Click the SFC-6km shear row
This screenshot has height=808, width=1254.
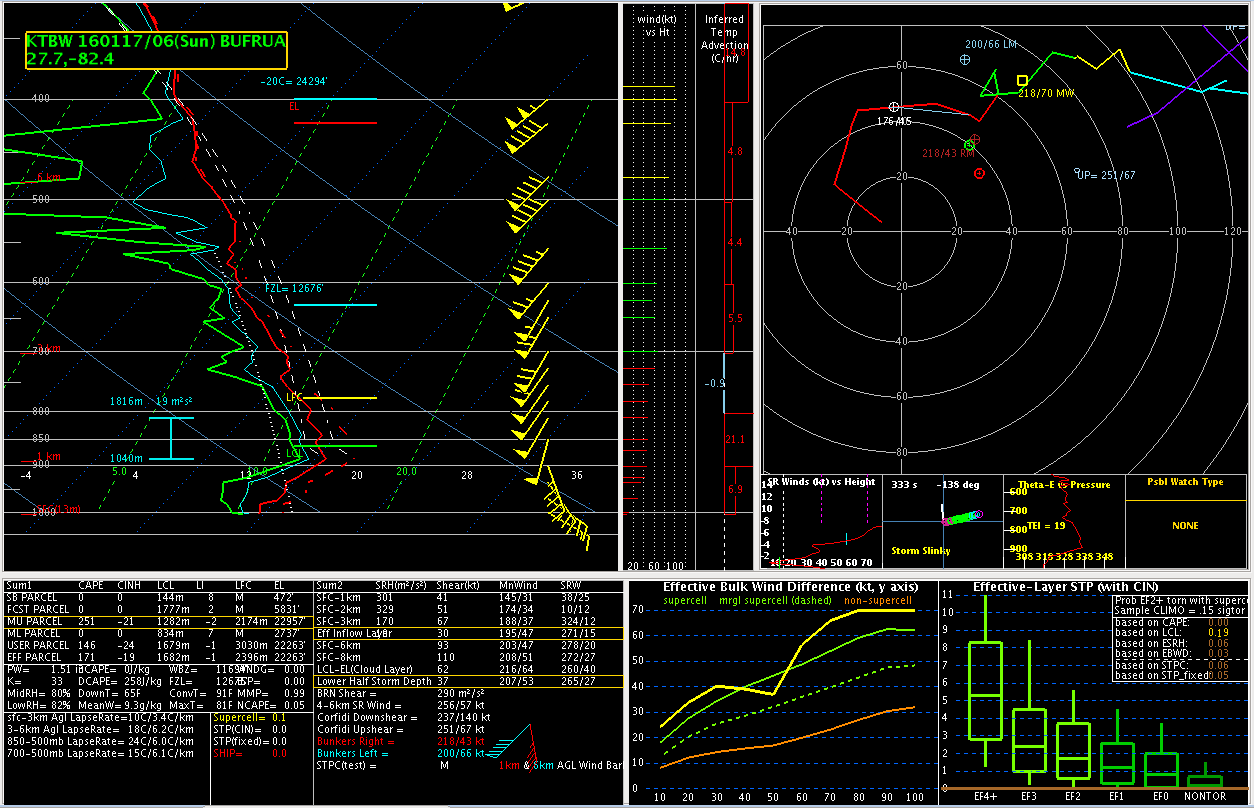pyautogui.click(x=469, y=645)
